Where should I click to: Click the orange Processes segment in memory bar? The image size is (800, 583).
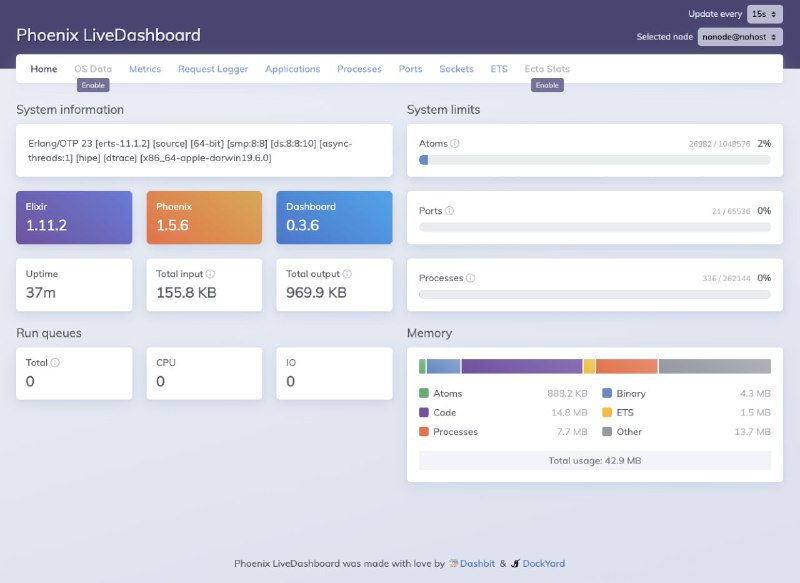(x=627, y=366)
